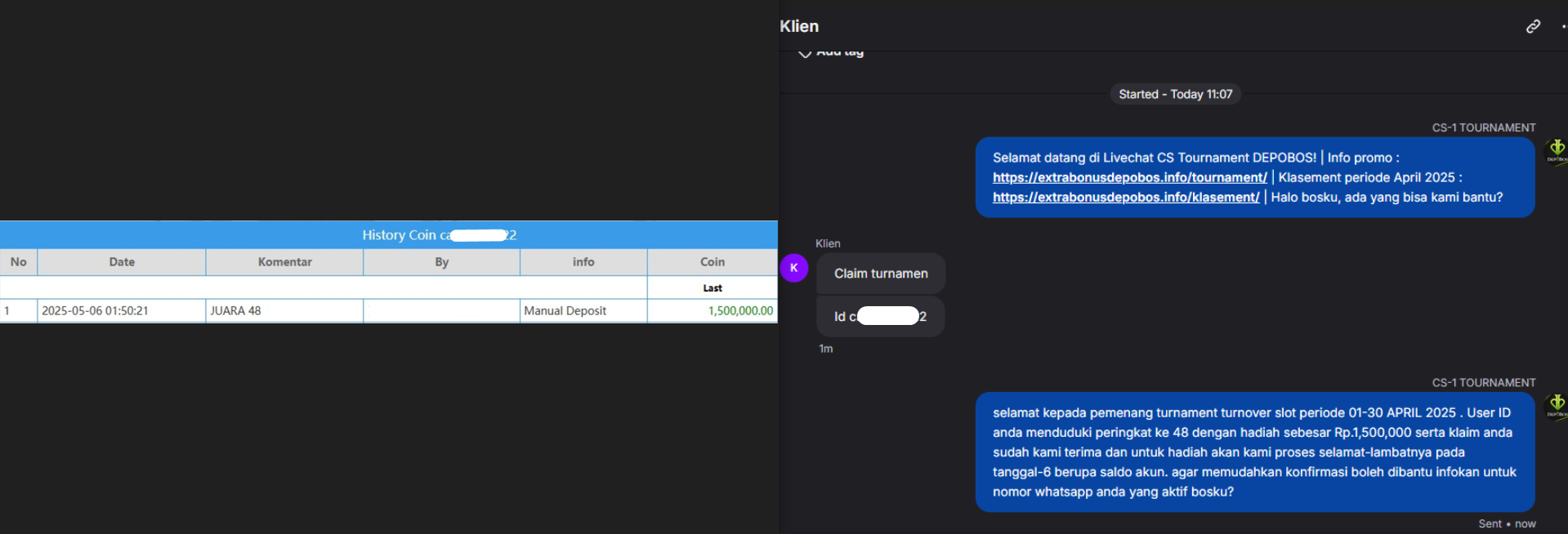Click the client's 'Id c…2' message bubble

click(880, 316)
